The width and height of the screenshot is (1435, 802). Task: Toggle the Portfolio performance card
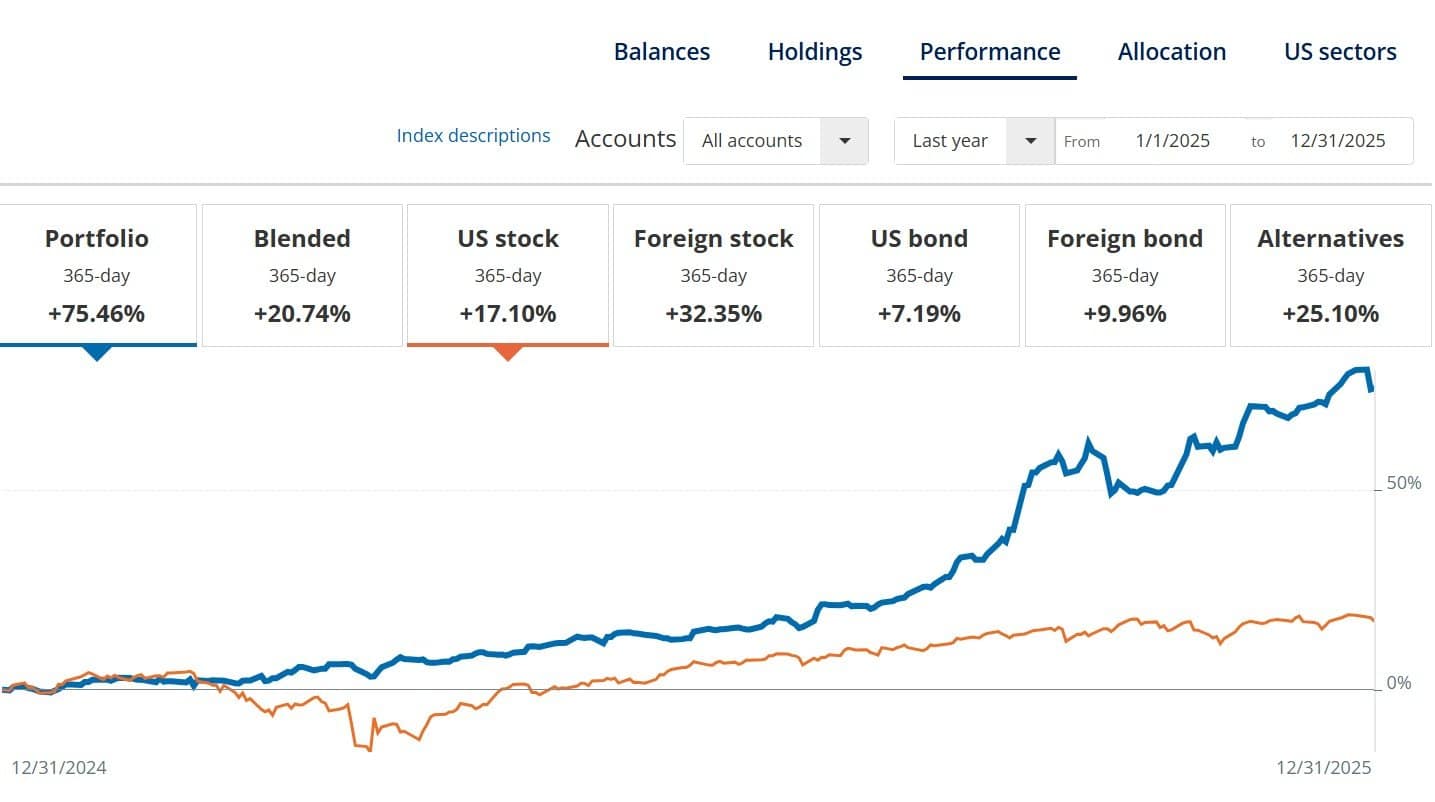click(97, 275)
